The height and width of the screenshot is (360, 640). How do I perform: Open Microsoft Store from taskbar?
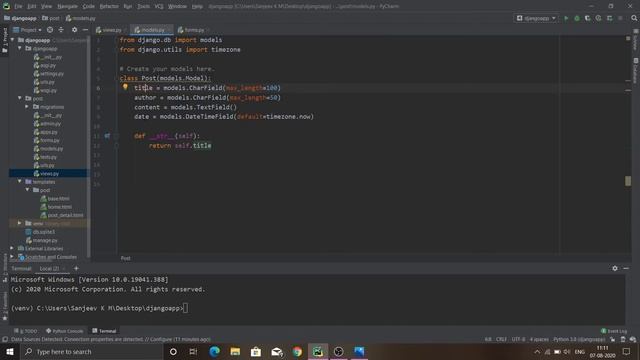pos(256,351)
